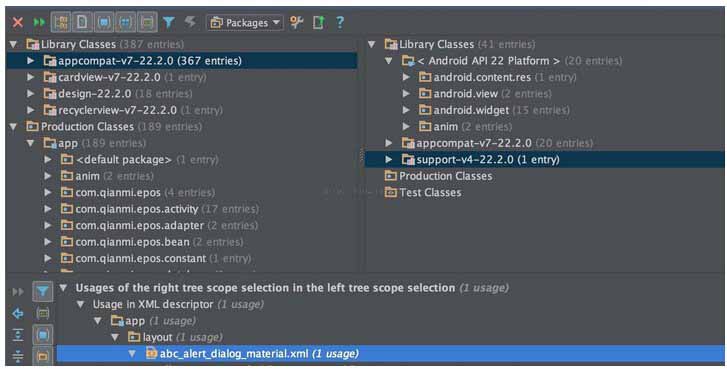The image size is (727, 369).
Task: Click the gray lightning bolt icon
Action: click(x=190, y=22)
